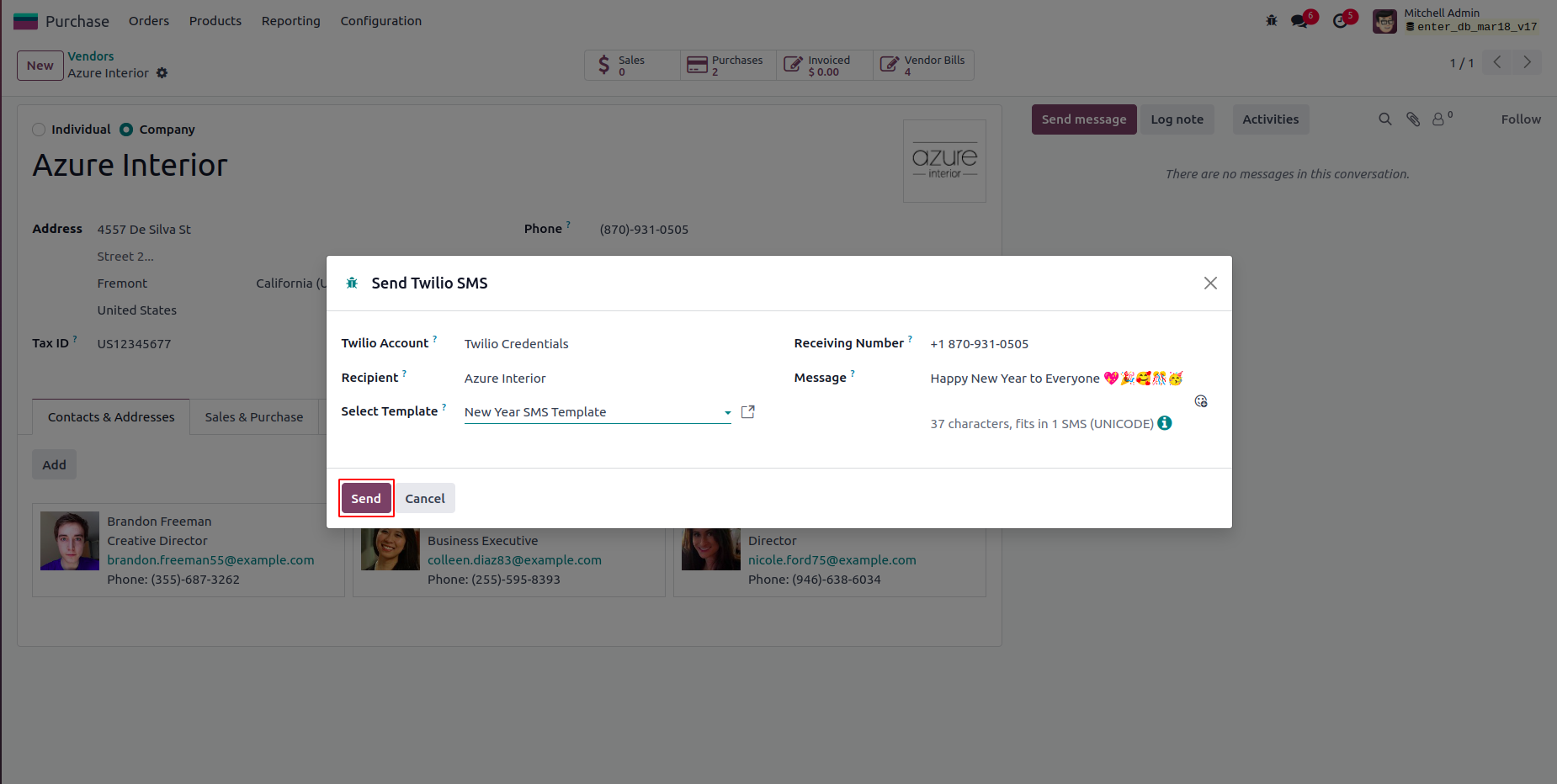This screenshot has width=1557, height=784.
Task: Click the debug bug icon in top bar
Action: 1272,20
